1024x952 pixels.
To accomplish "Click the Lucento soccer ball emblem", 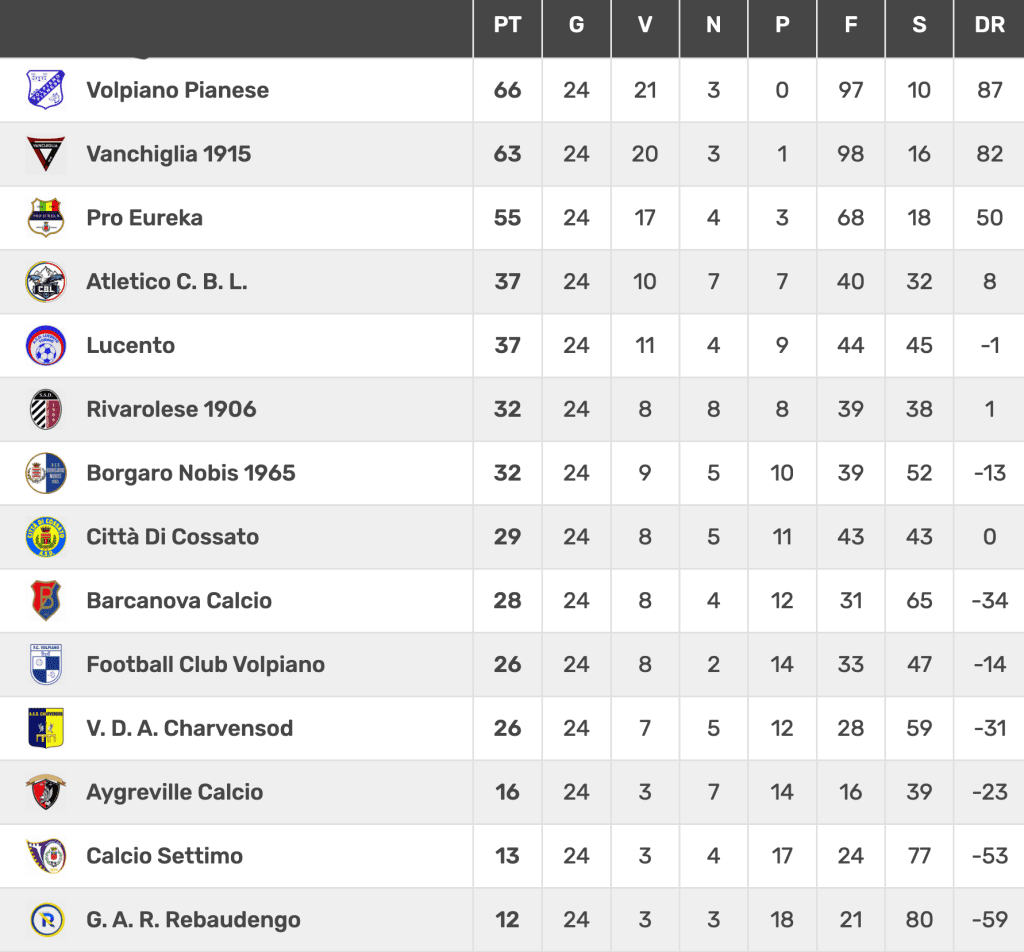I will click(46, 345).
